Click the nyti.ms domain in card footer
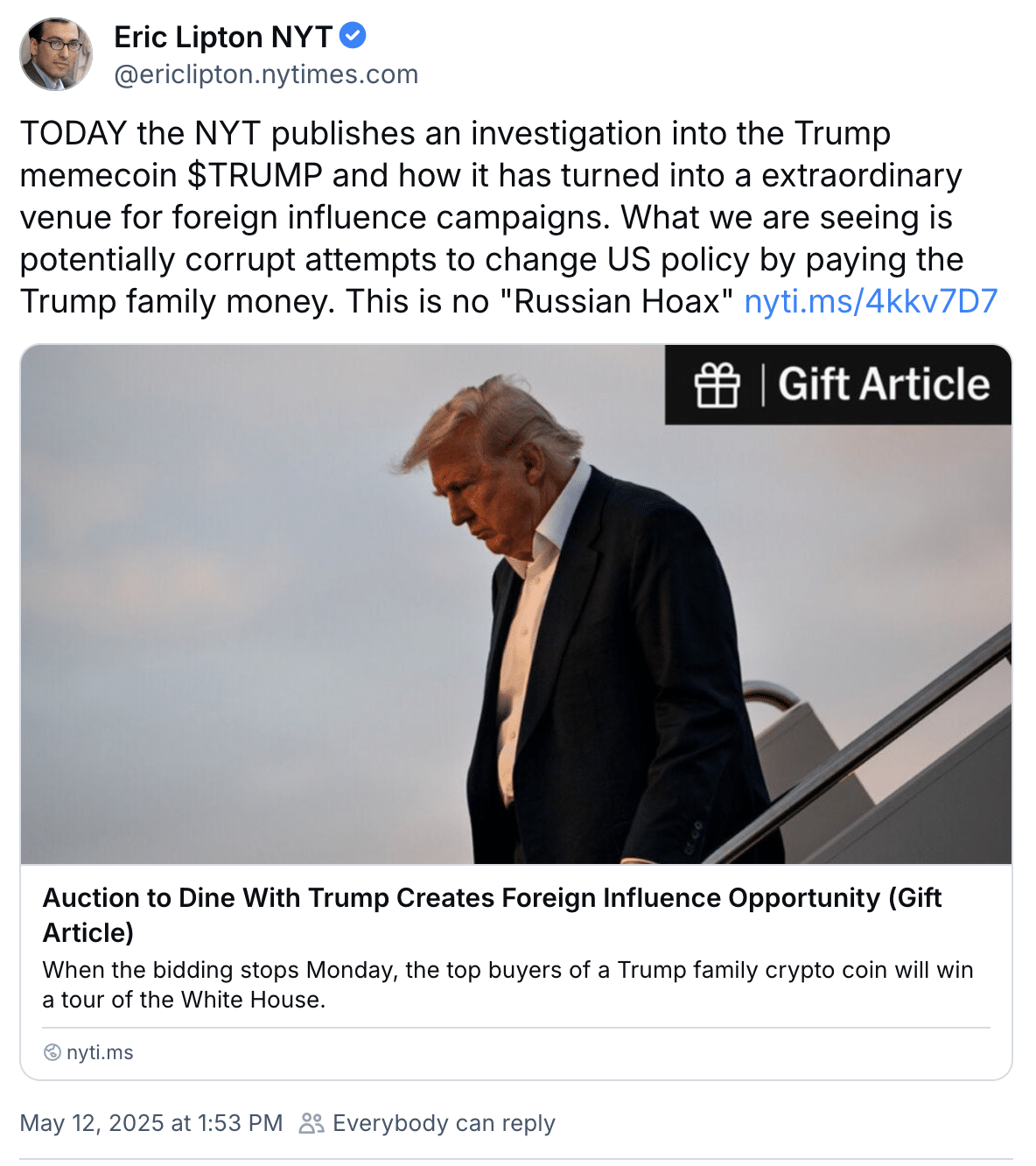Image resolution: width=1036 pixels, height=1166 pixels. tap(100, 1052)
